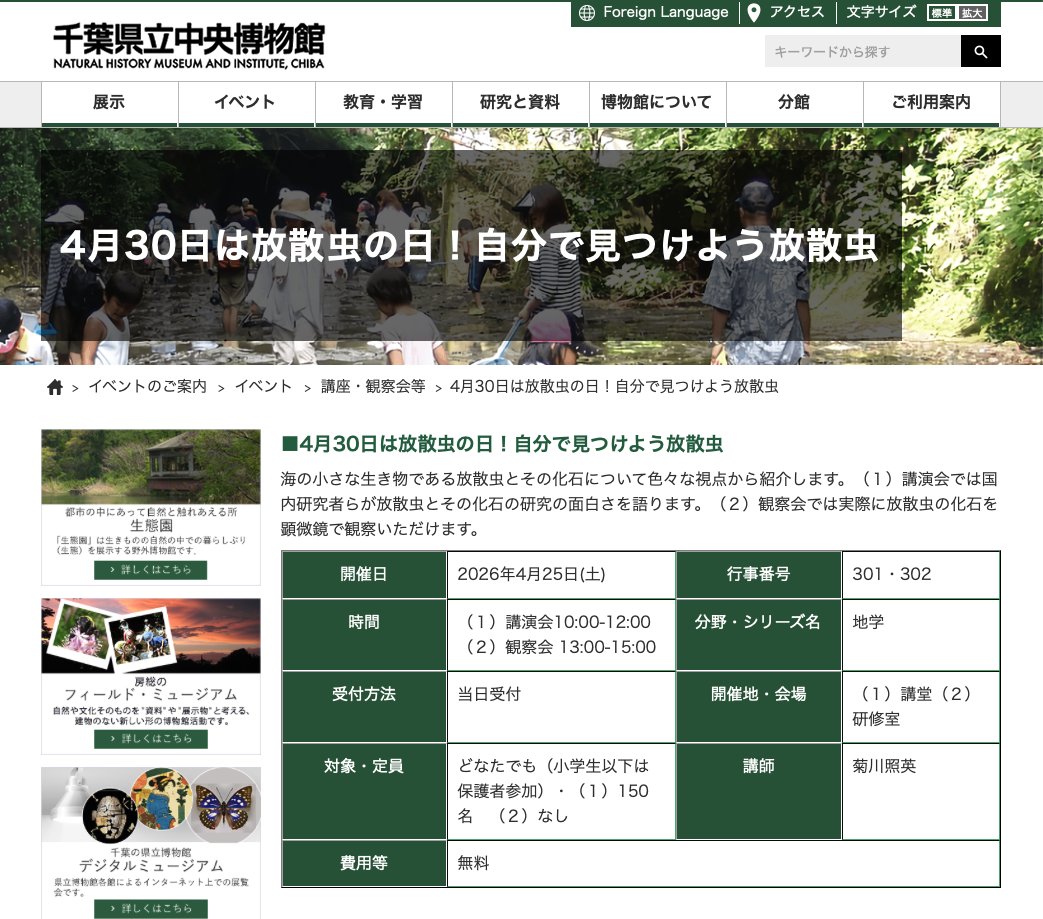Open ご利用案内 from the navigation bar

click(x=932, y=102)
